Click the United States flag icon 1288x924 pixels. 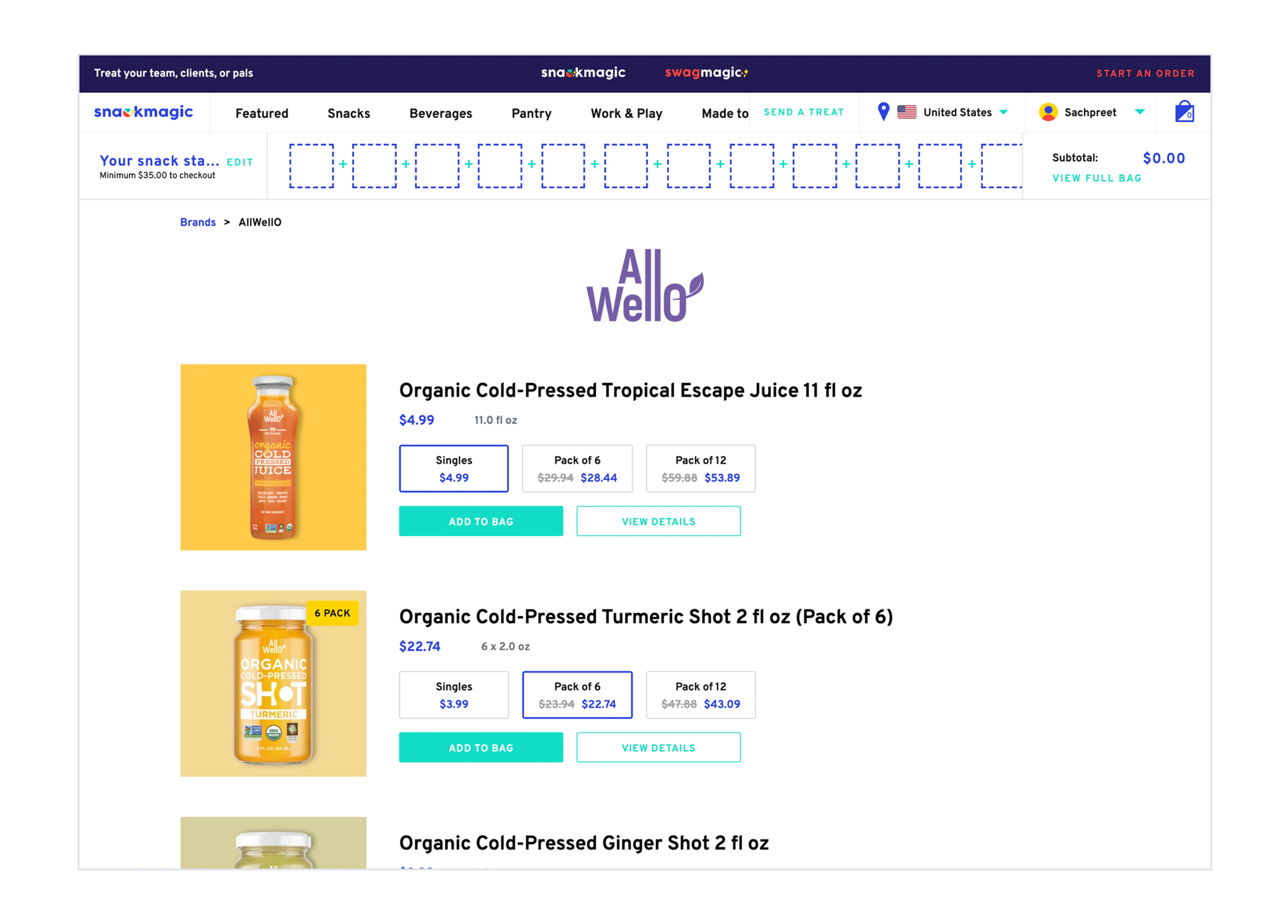point(906,112)
